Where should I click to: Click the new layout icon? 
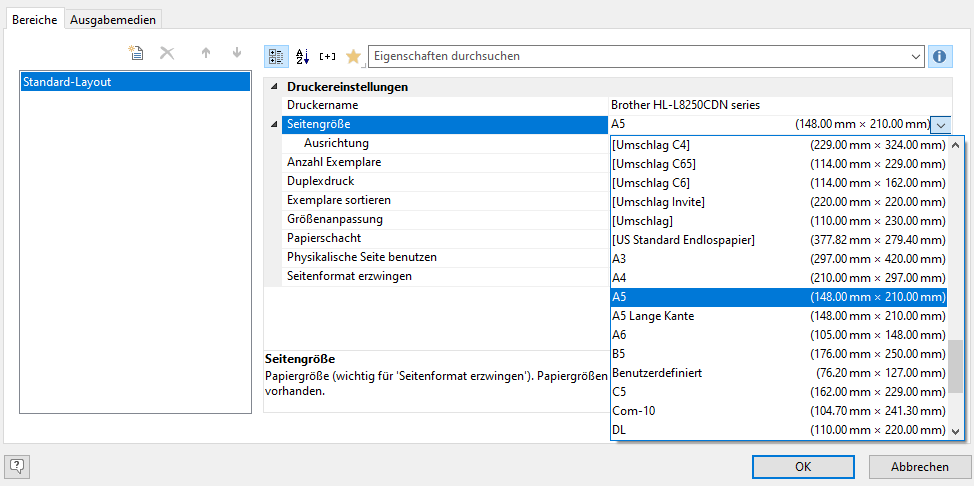(136, 53)
